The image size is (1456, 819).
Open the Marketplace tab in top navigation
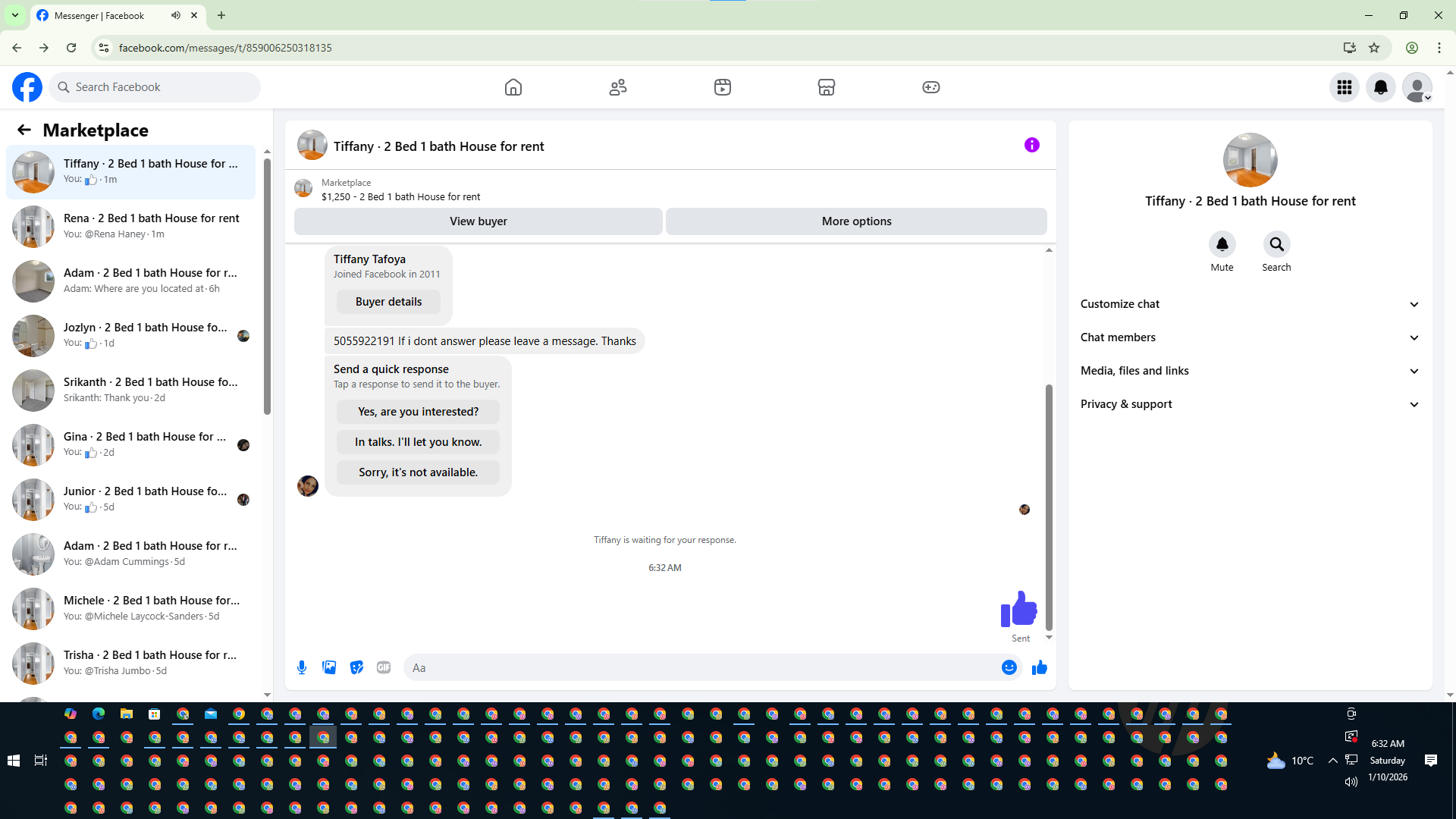pos(826,87)
